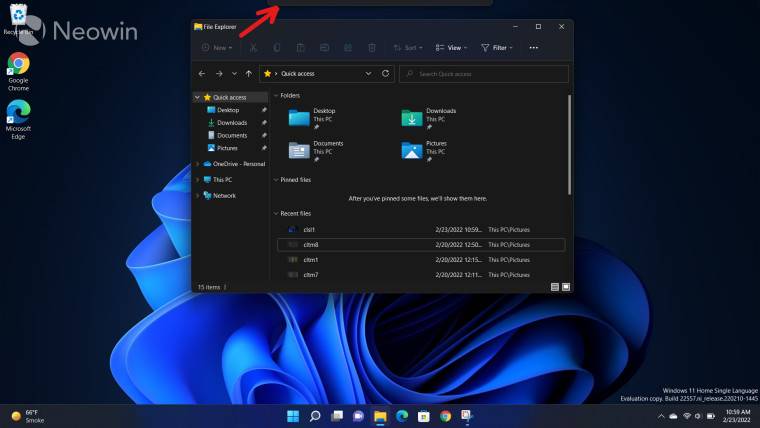The image size is (760, 428).
Task: Select Network in the navigation pane
Action: (224, 196)
